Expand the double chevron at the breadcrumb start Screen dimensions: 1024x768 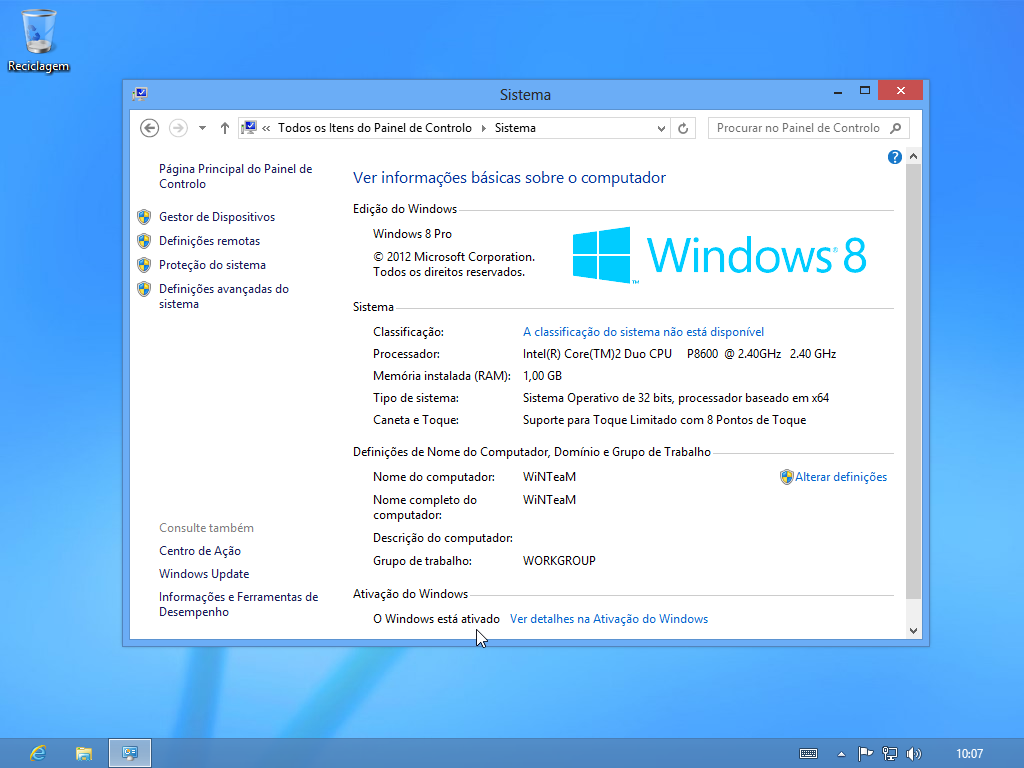click(x=266, y=128)
